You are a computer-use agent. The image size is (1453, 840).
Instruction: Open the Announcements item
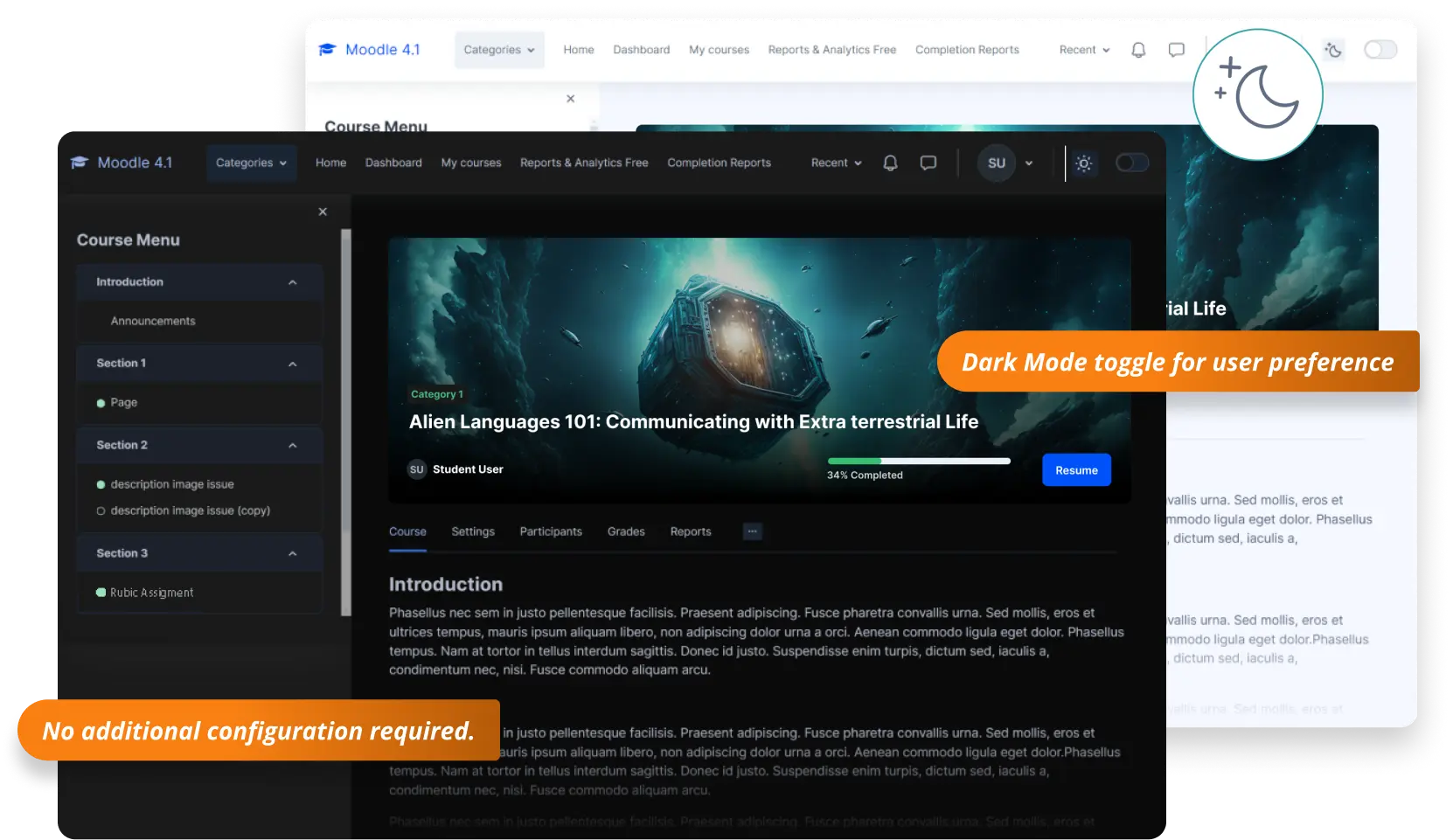pyautogui.click(x=153, y=322)
